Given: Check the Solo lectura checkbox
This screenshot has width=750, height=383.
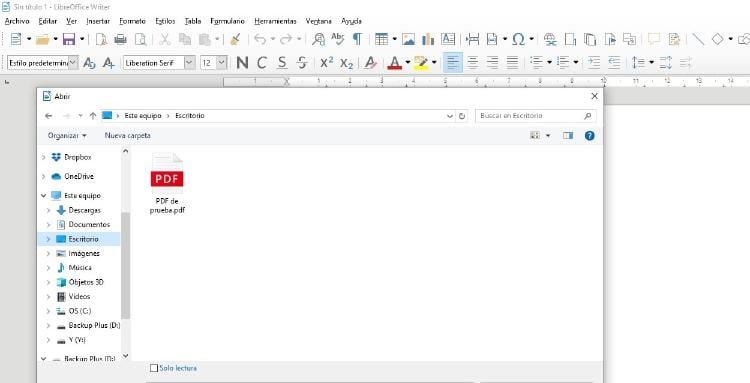Looking at the screenshot, I should (154, 368).
